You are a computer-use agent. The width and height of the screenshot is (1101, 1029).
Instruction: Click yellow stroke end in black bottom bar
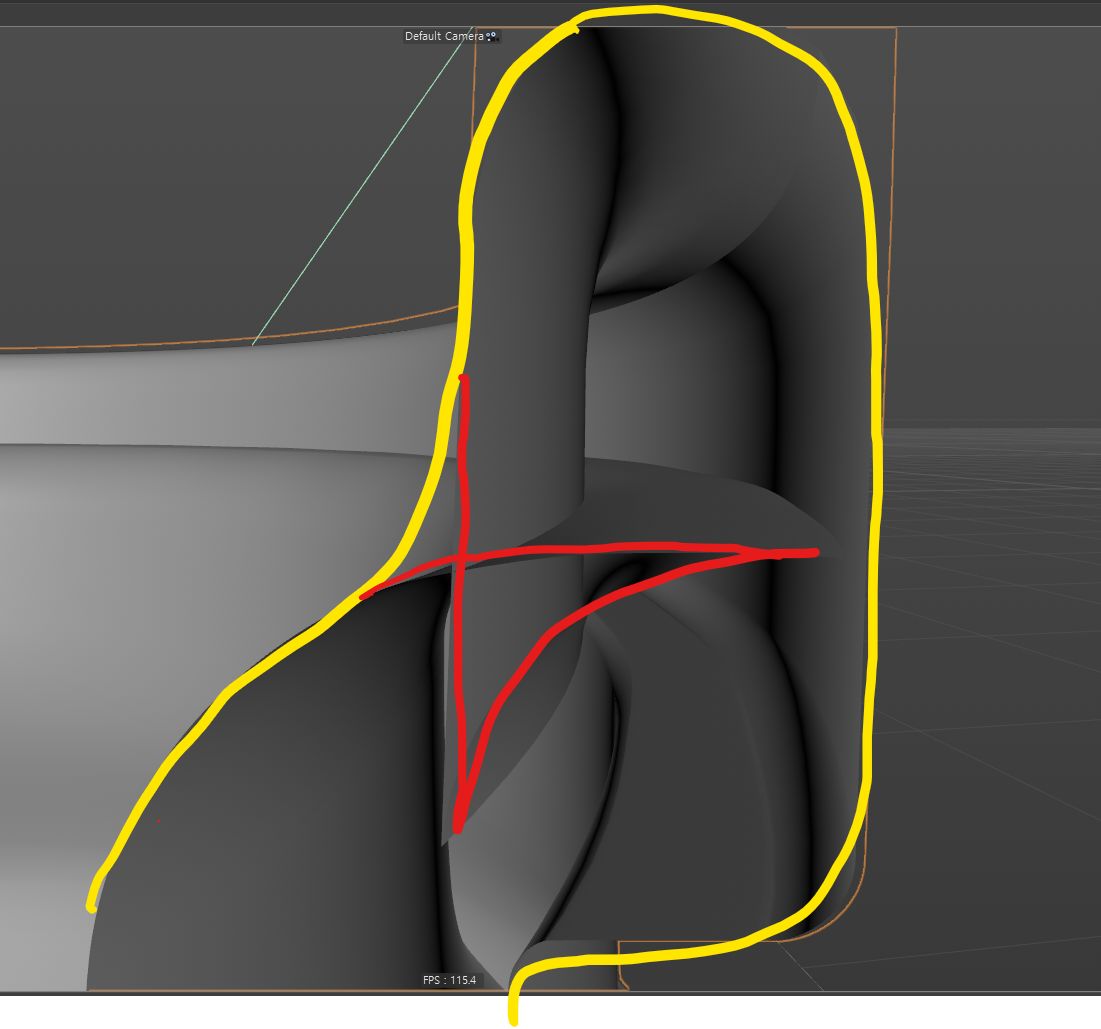(514, 1020)
